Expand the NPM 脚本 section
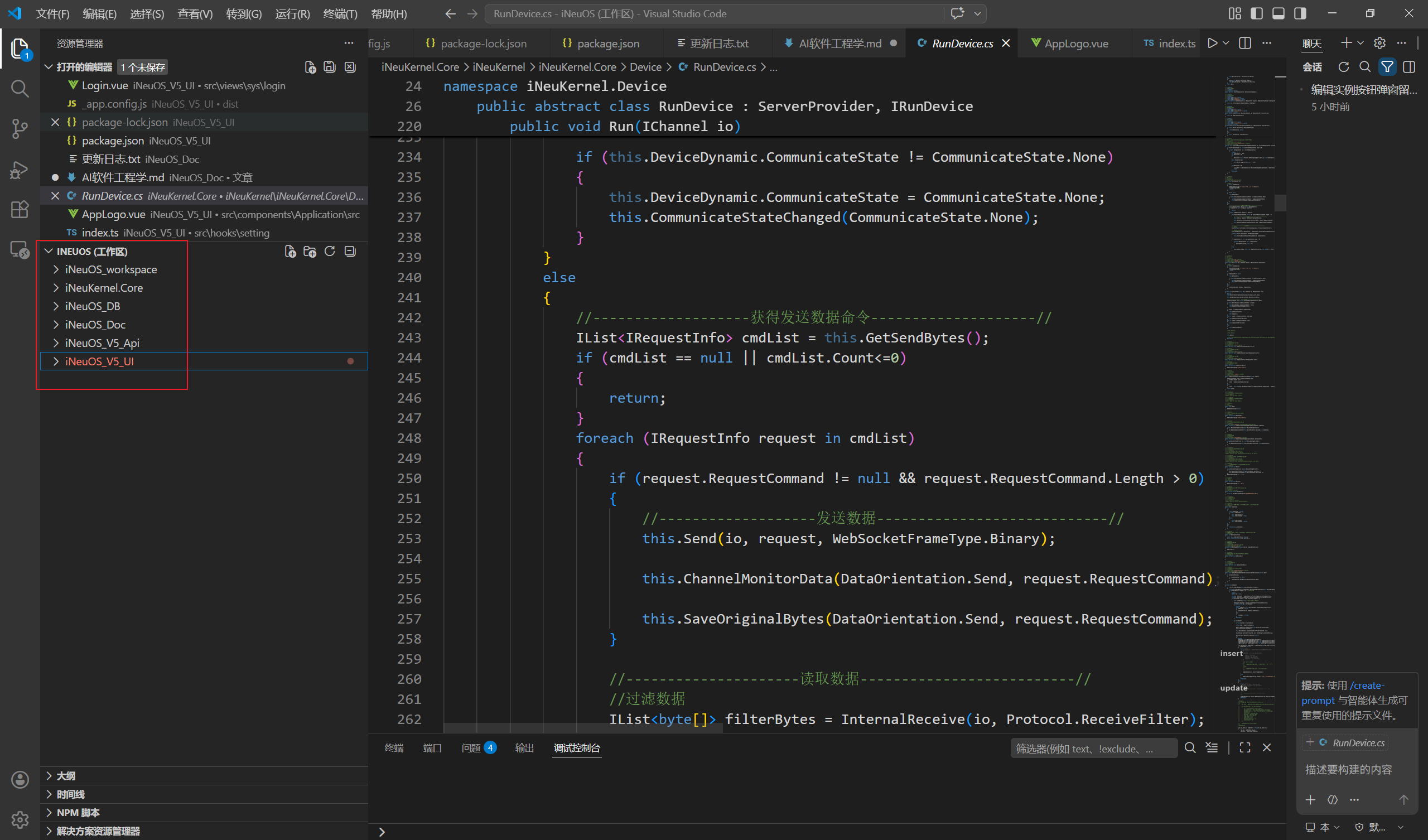Image resolution: width=1428 pixels, height=840 pixels. tap(78, 812)
